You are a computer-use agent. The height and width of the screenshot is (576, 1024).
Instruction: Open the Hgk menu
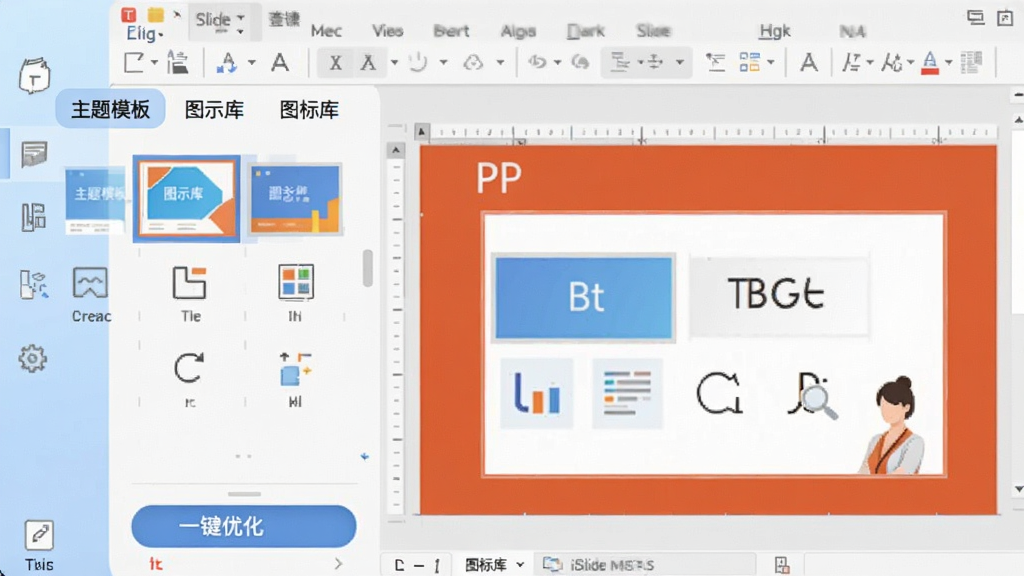775,31
